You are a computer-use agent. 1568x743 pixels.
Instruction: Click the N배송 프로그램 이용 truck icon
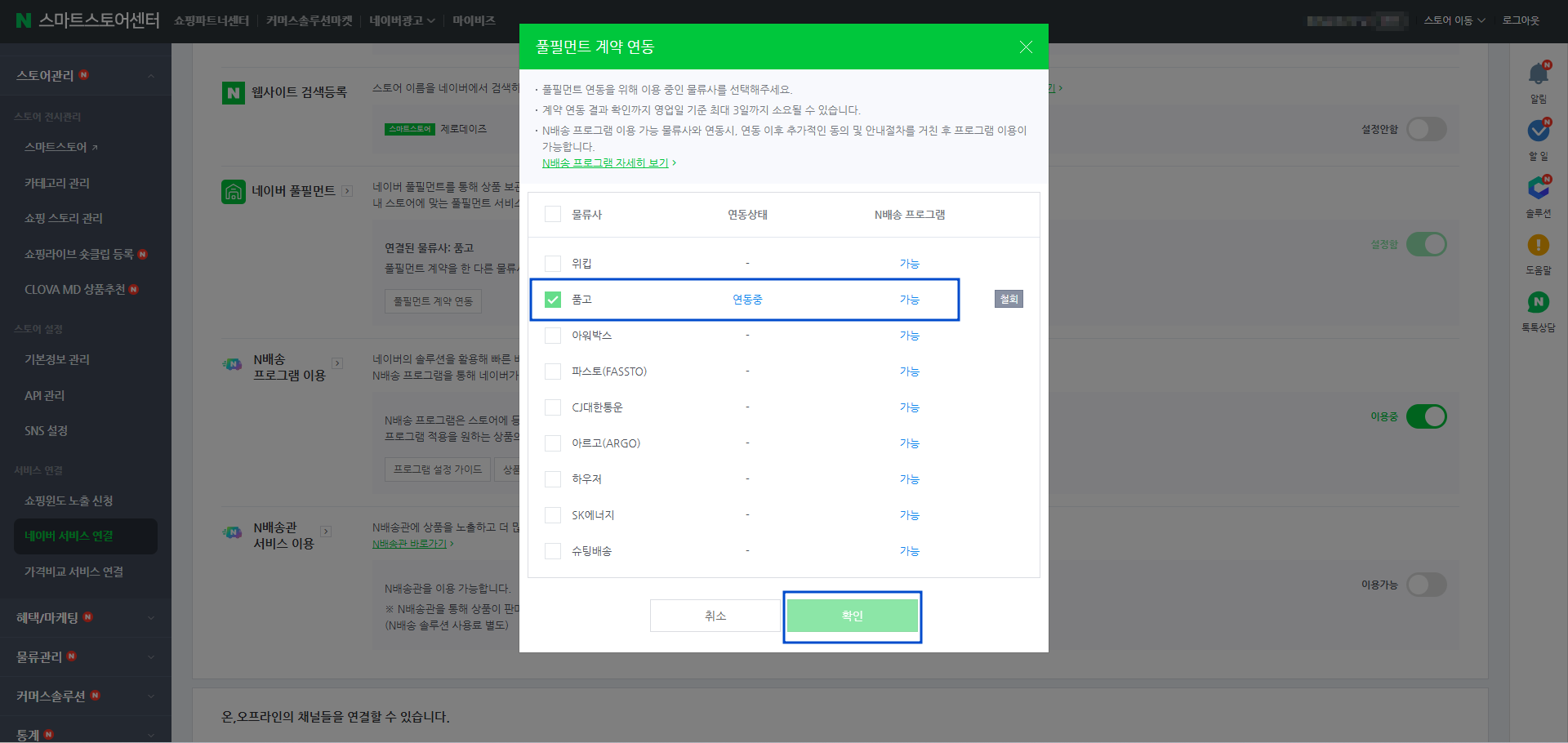coord(233,364)
